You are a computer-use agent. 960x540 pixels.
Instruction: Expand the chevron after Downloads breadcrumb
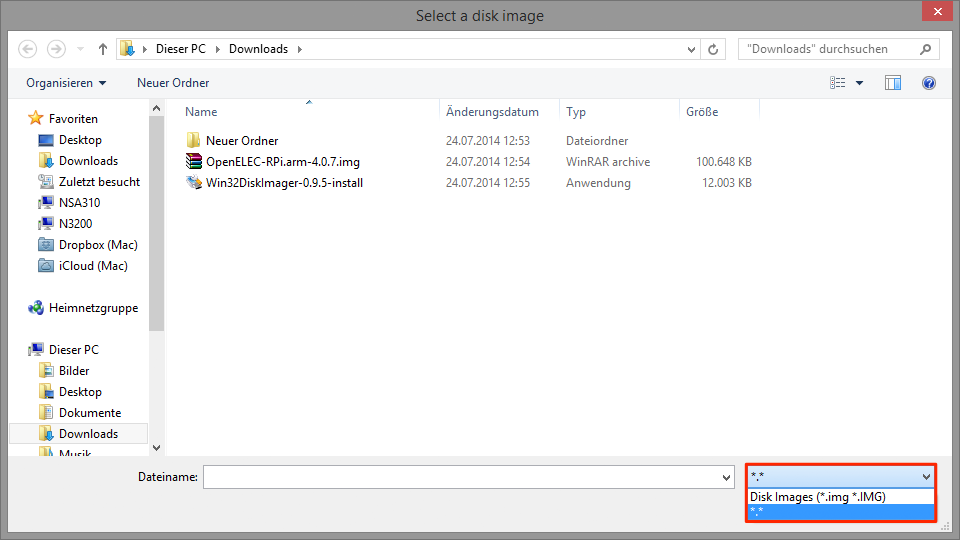[300, 49]
